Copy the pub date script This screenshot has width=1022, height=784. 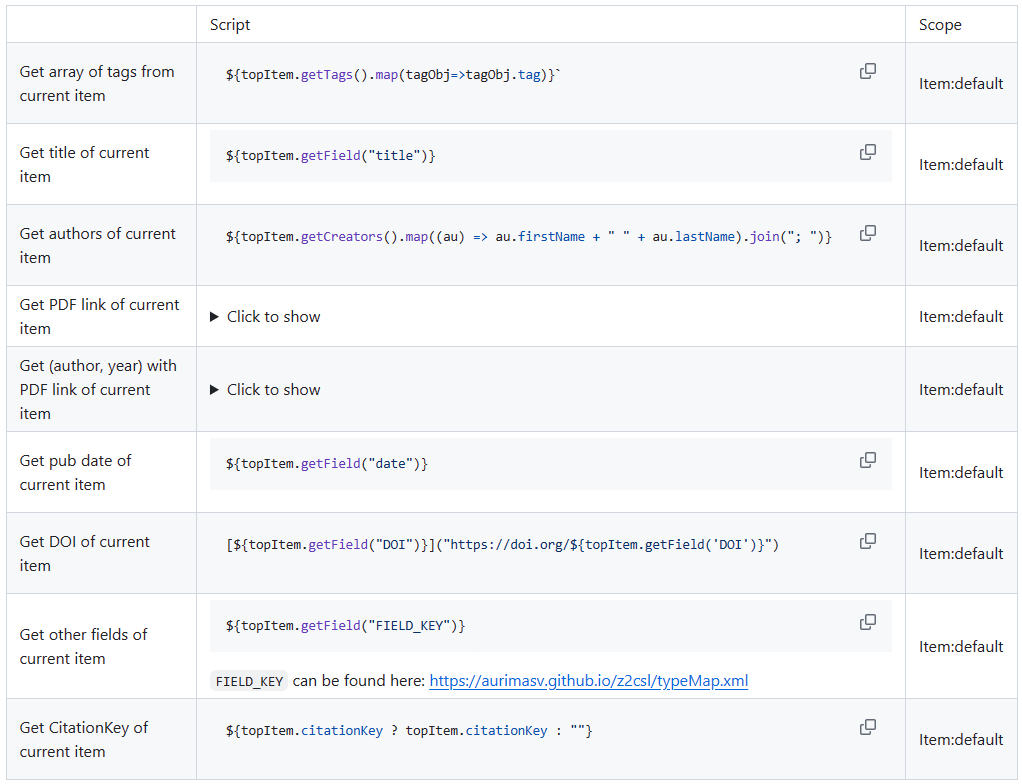867,460
